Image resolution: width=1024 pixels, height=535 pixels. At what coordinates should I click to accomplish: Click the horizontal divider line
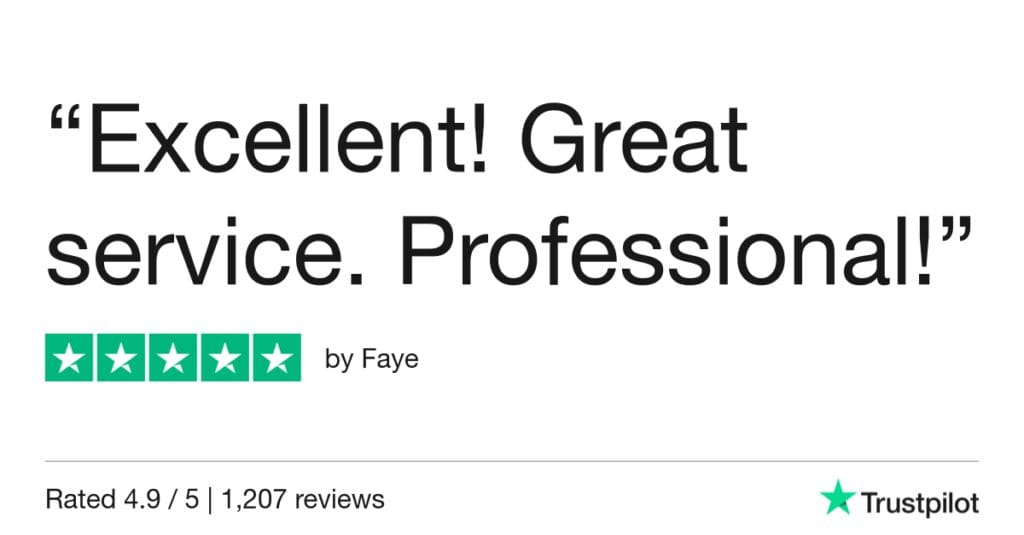[x=512, y=462]
